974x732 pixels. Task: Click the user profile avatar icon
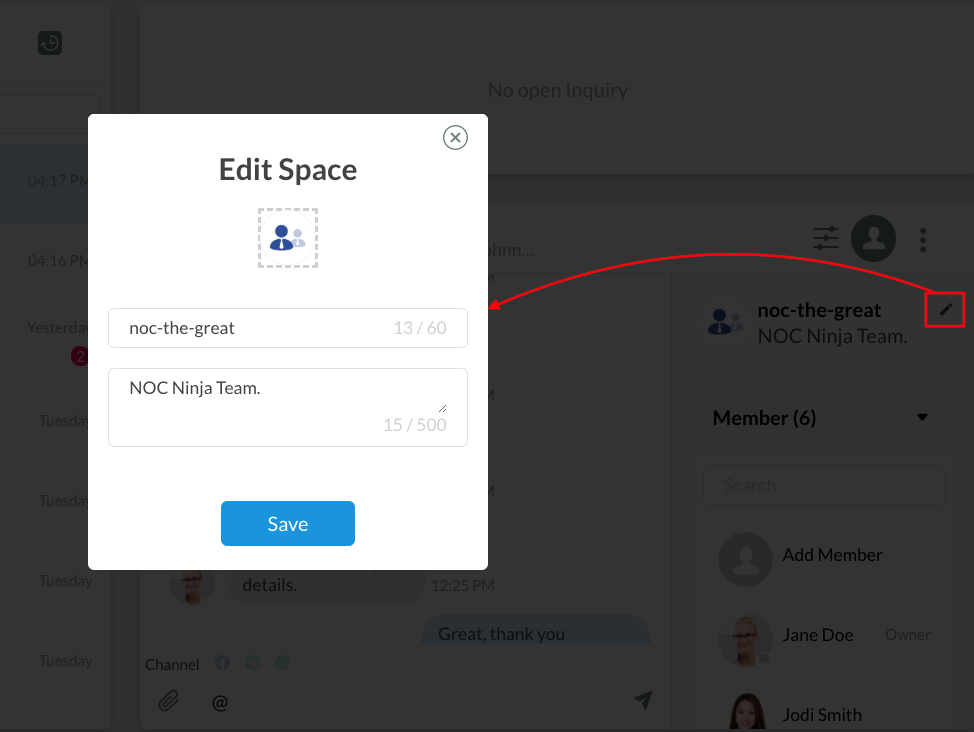[873, 238]
